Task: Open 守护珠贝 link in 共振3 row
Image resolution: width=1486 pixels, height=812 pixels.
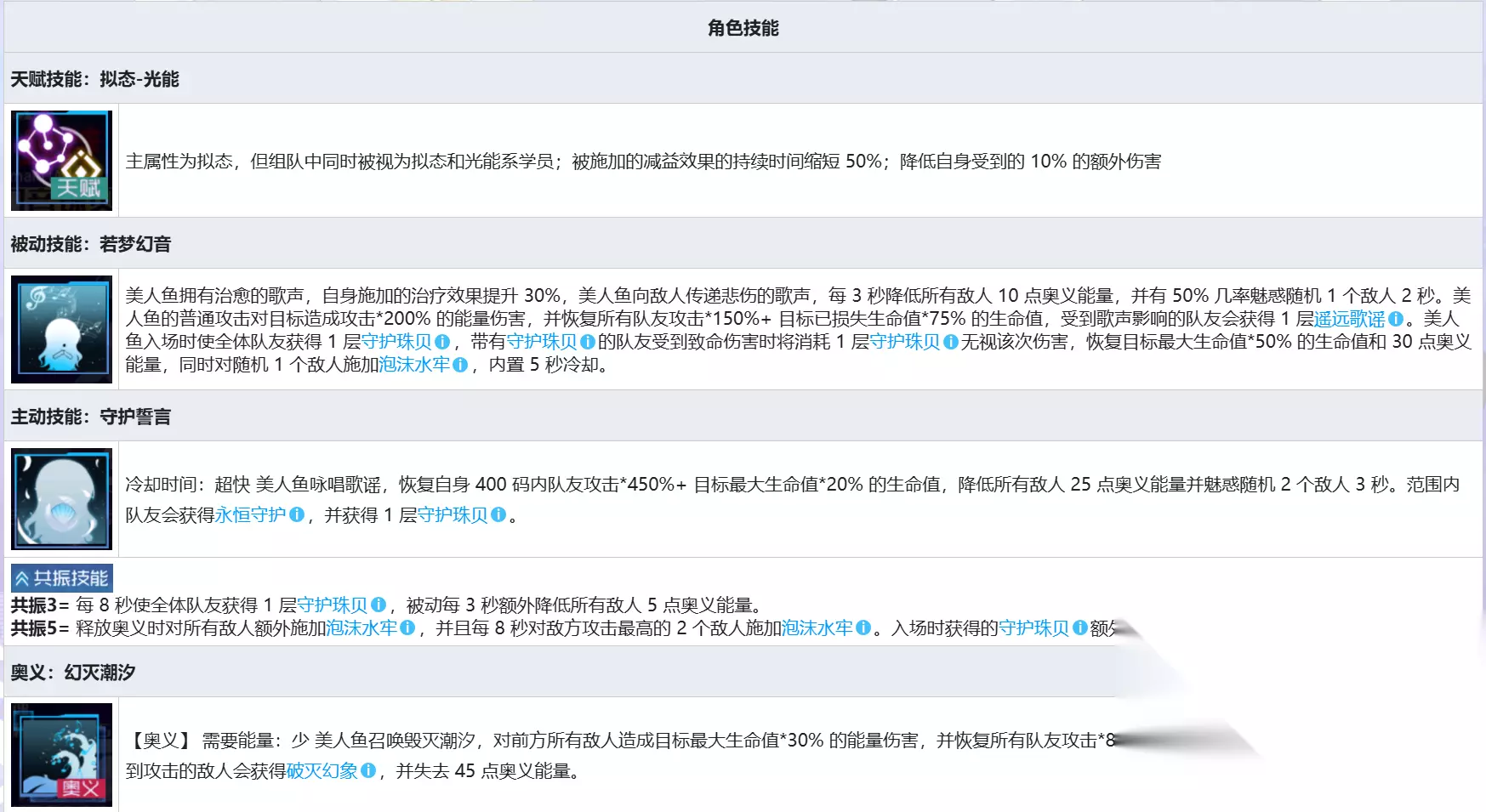Action: pyautogui.click(x=333, y=605)
